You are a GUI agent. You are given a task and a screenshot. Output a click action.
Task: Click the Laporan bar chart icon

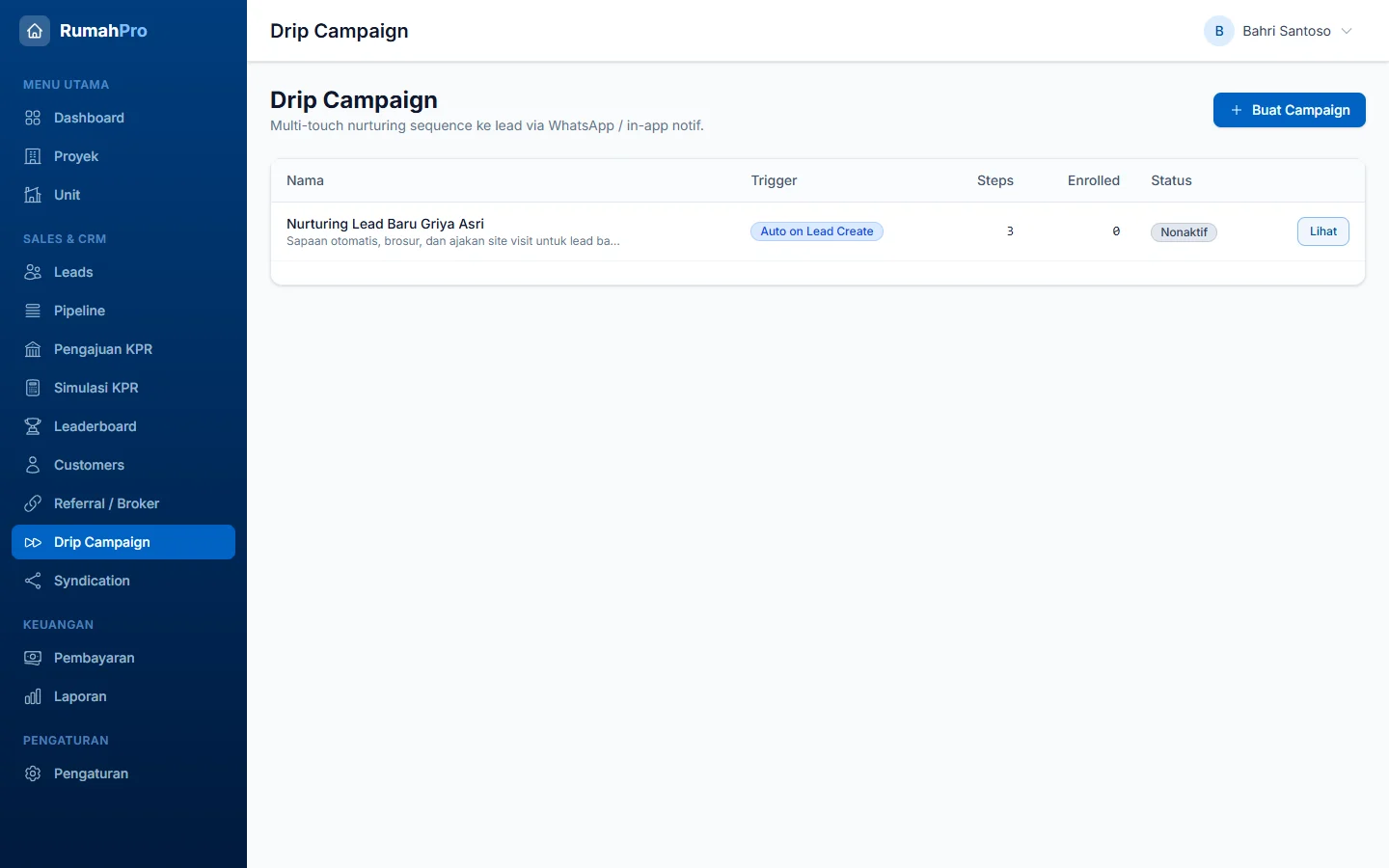tap(33, 696)
